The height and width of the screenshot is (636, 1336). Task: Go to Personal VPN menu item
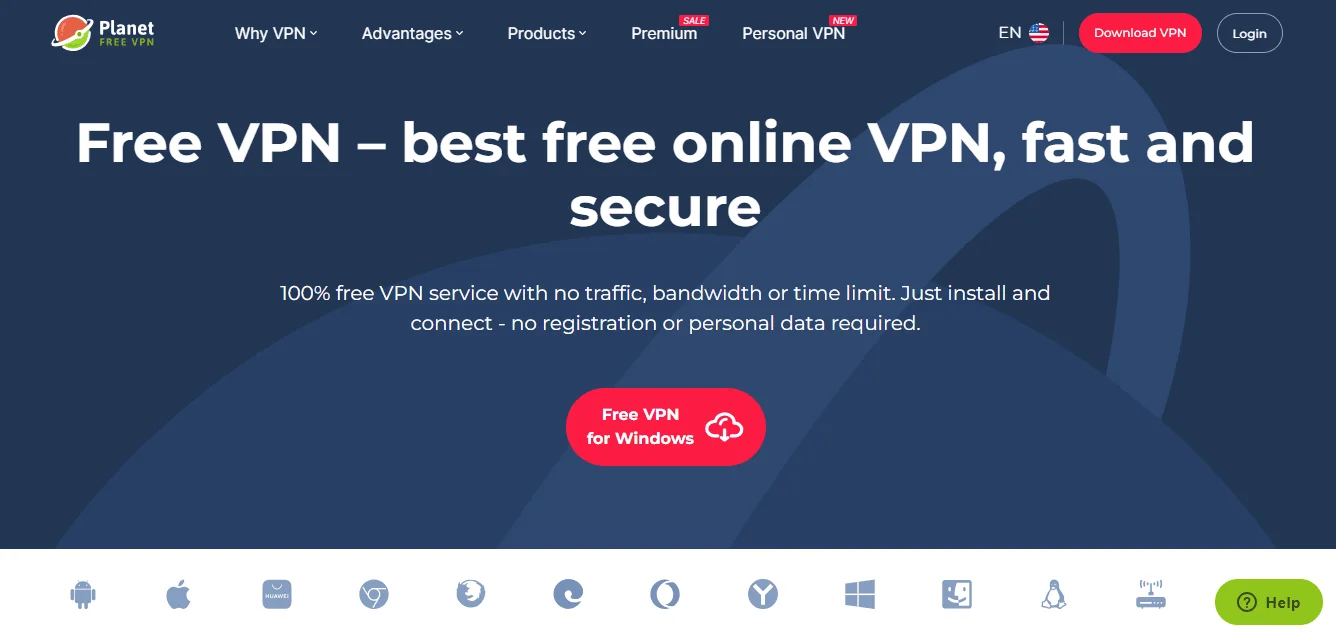click(x=794, y=33)
